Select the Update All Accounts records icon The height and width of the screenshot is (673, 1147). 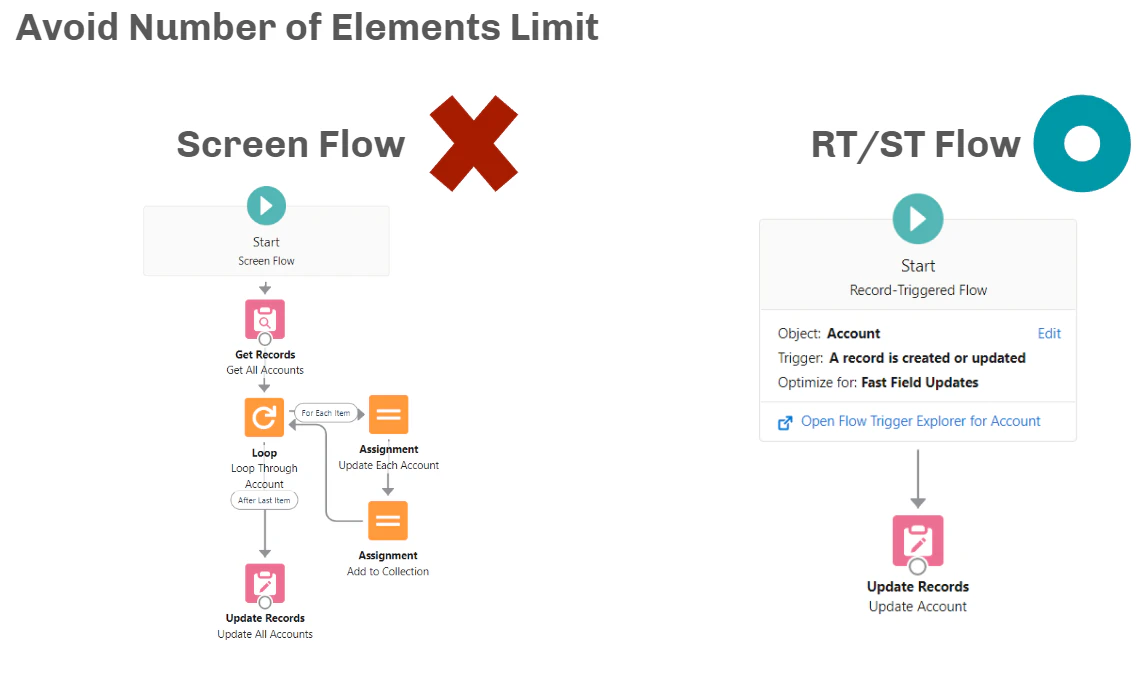(x=265, y=583)
